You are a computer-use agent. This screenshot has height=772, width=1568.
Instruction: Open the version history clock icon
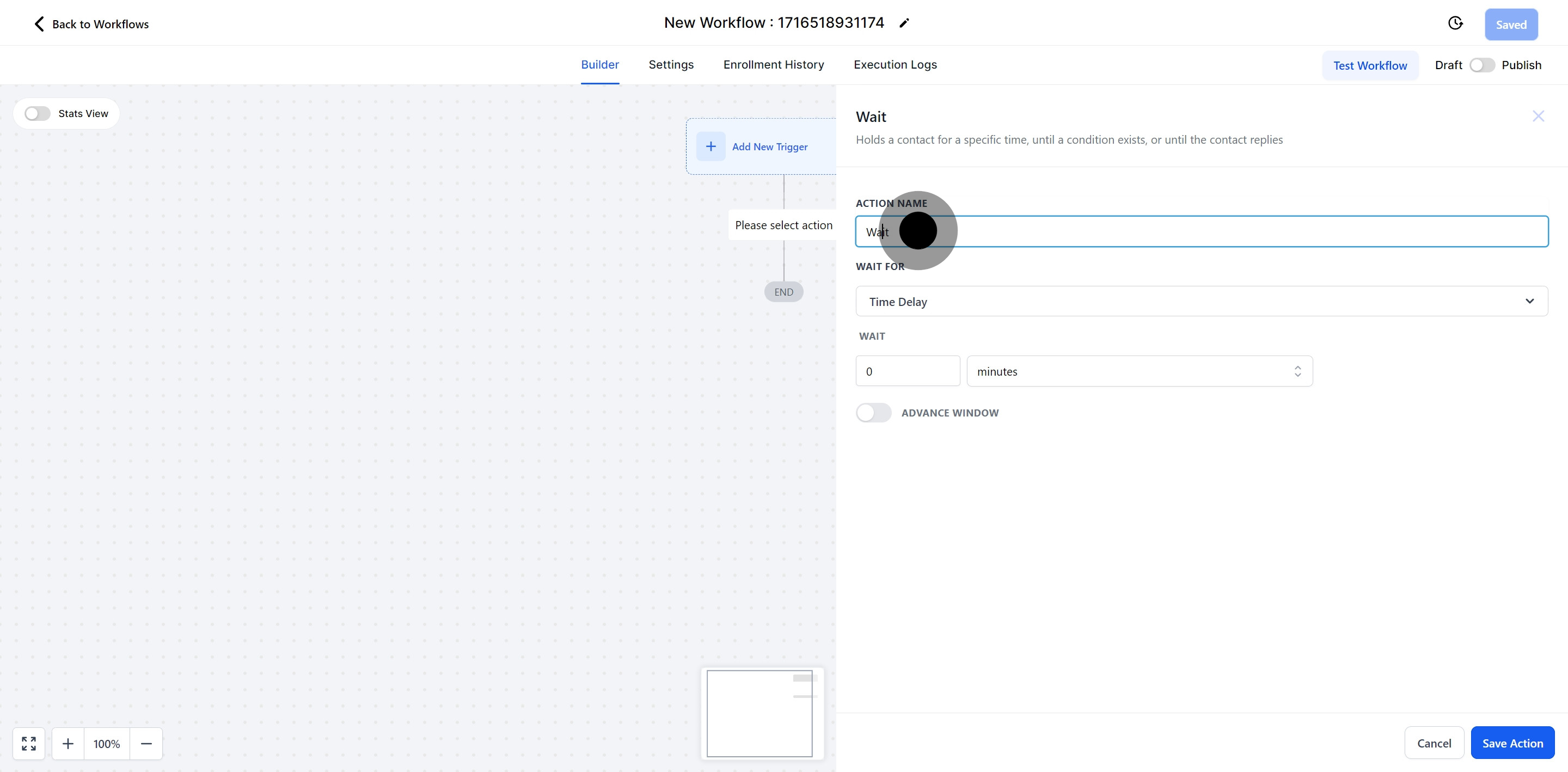[x=1455, y=23]
